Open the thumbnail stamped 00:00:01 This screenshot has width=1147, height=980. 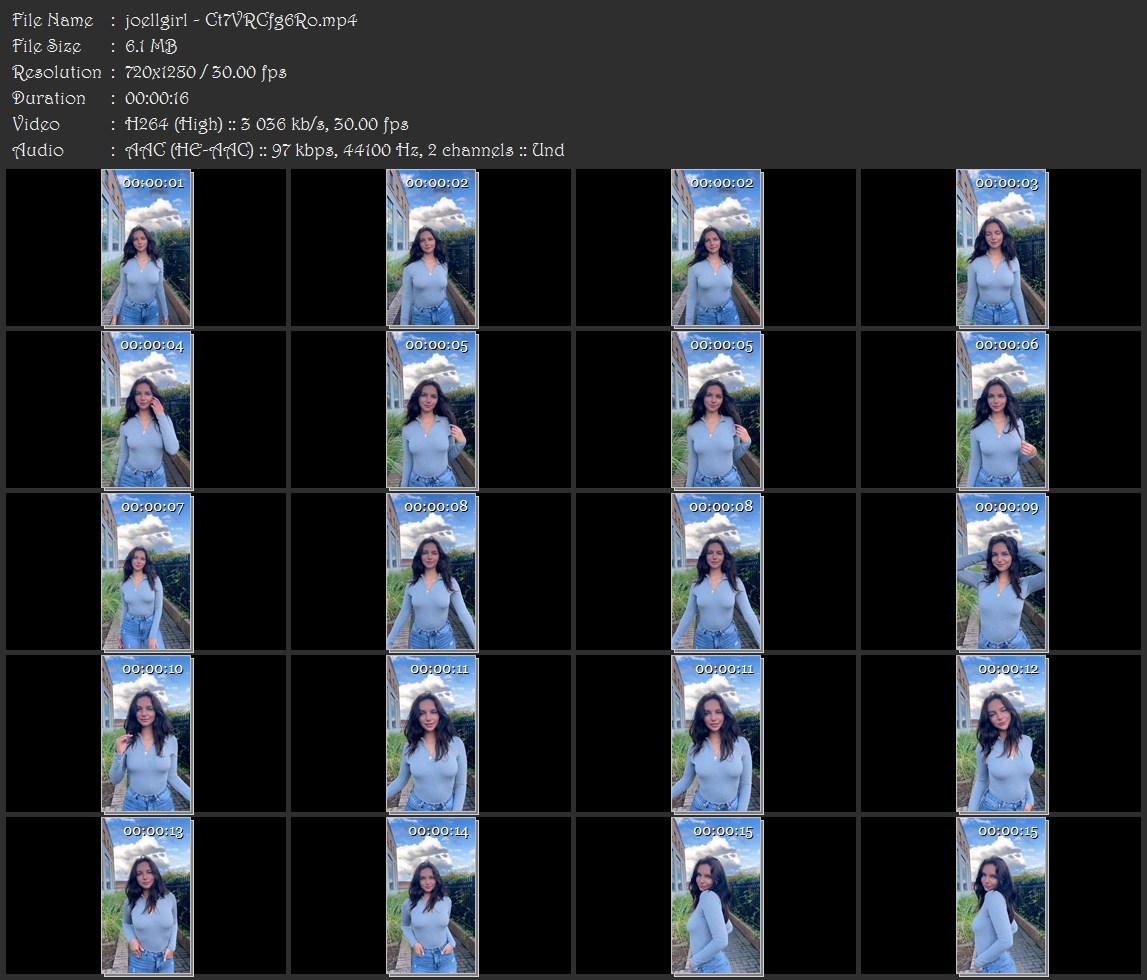point(146,248)
